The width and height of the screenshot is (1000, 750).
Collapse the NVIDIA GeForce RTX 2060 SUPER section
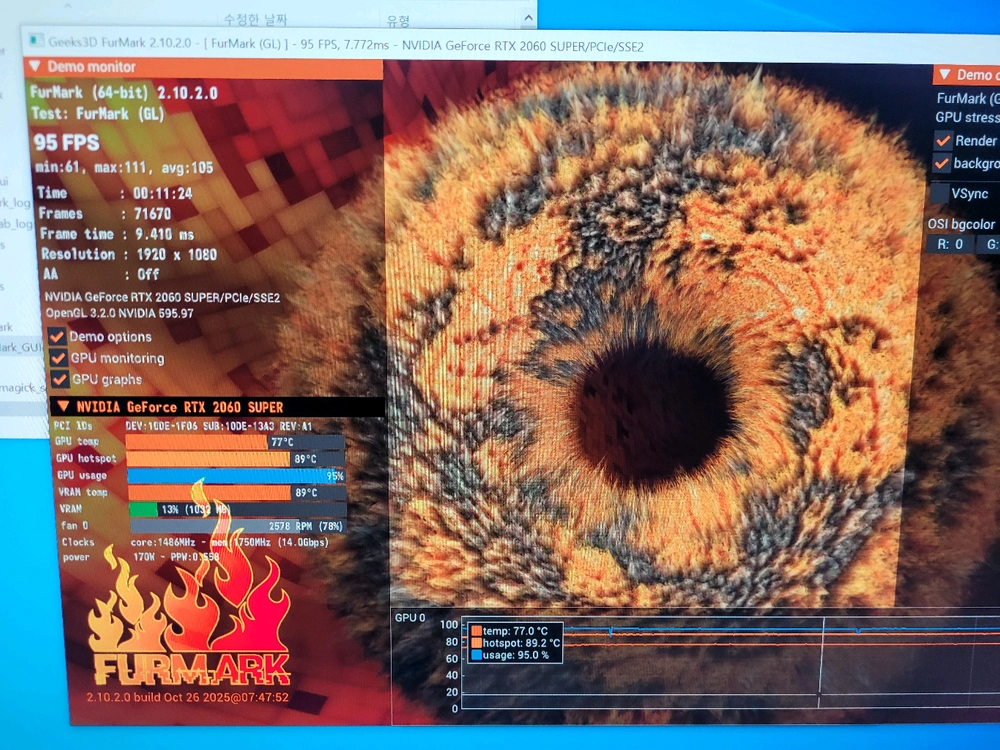[64, 406]
